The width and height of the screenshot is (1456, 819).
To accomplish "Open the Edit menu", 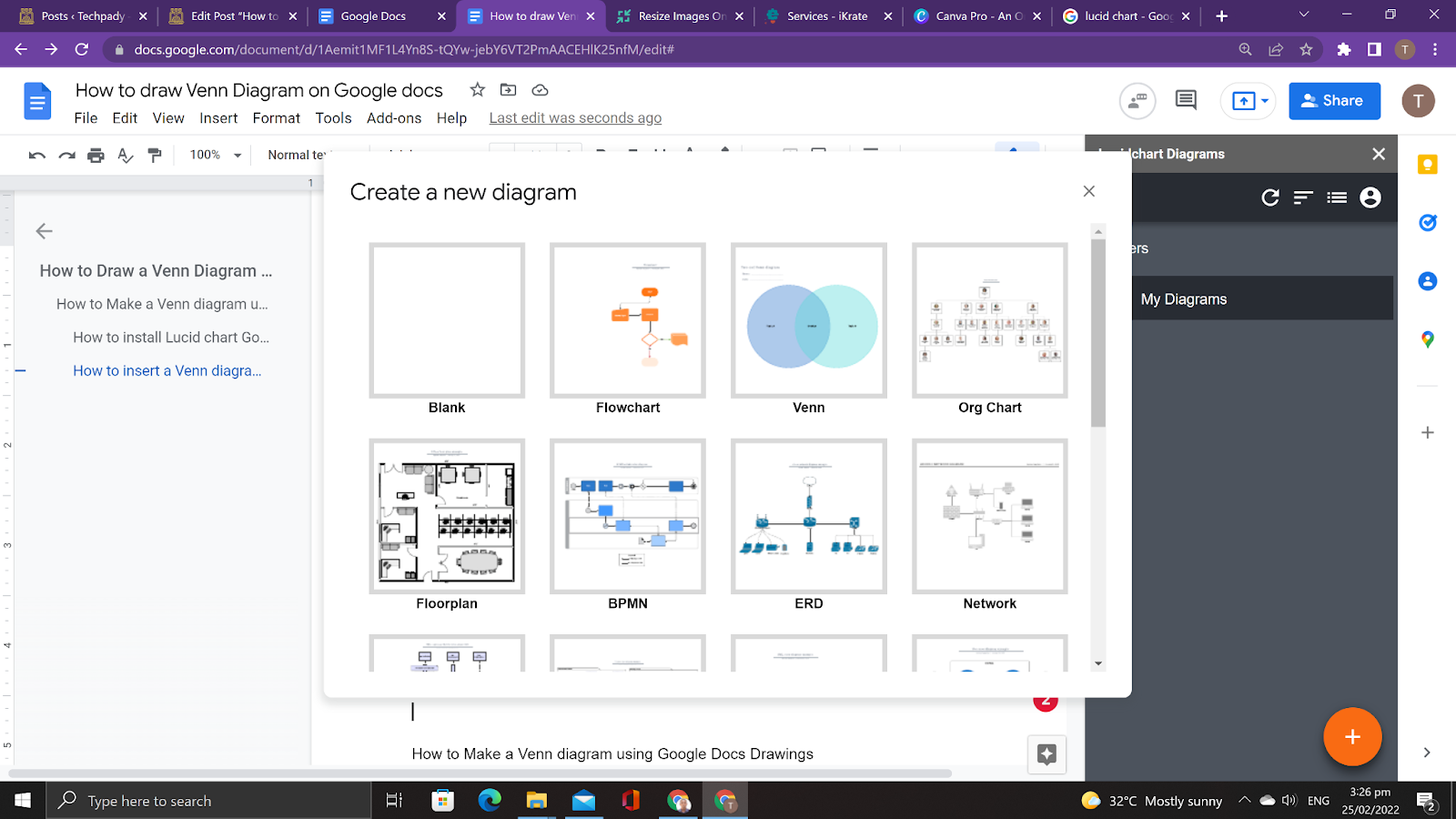I will (x=125, y=118).
